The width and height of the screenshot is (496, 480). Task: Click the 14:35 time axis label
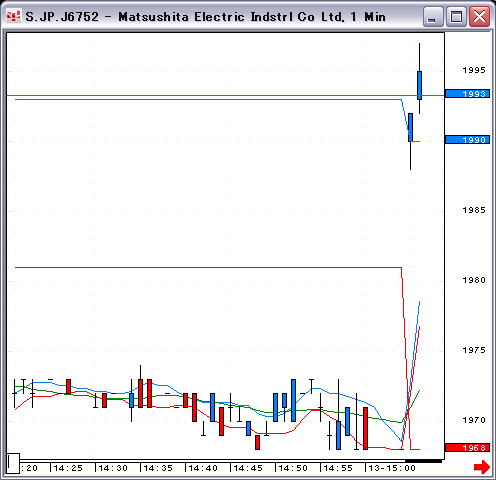point(158,468)
